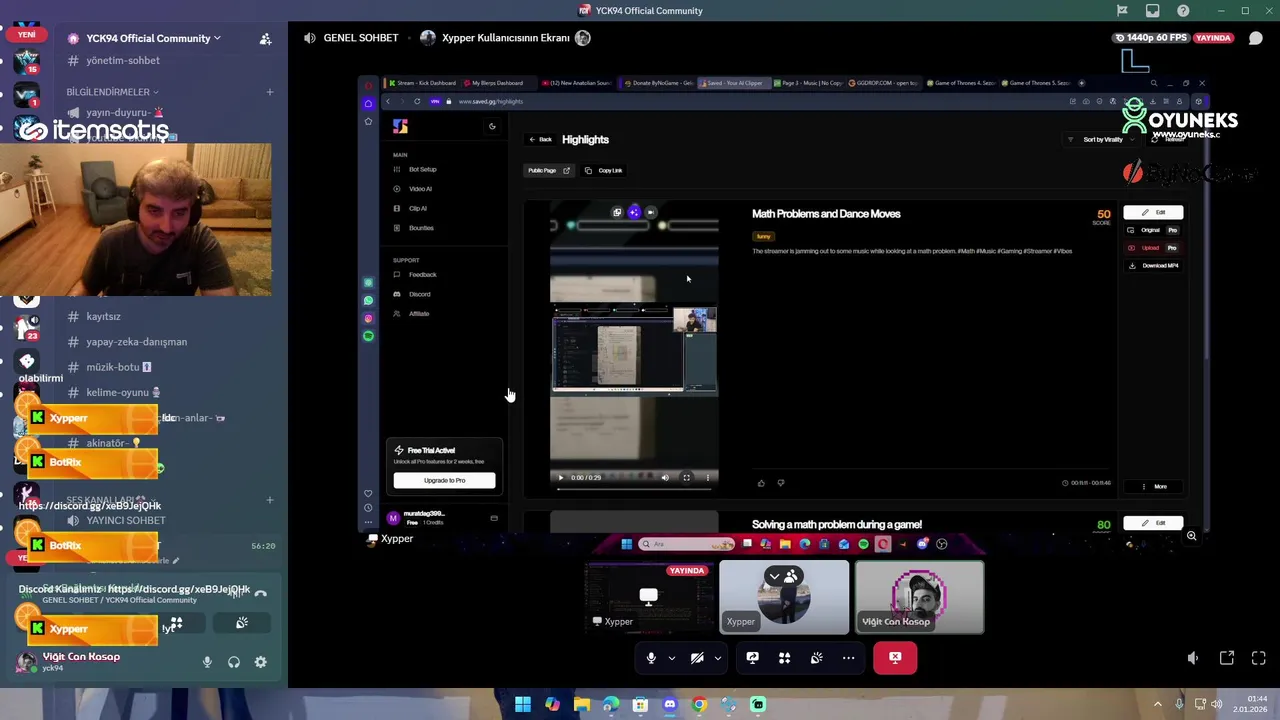This screenshot has width=1280, height=720.
Task: Toggle members list on Xypper tile
Action: pos(782,577)
